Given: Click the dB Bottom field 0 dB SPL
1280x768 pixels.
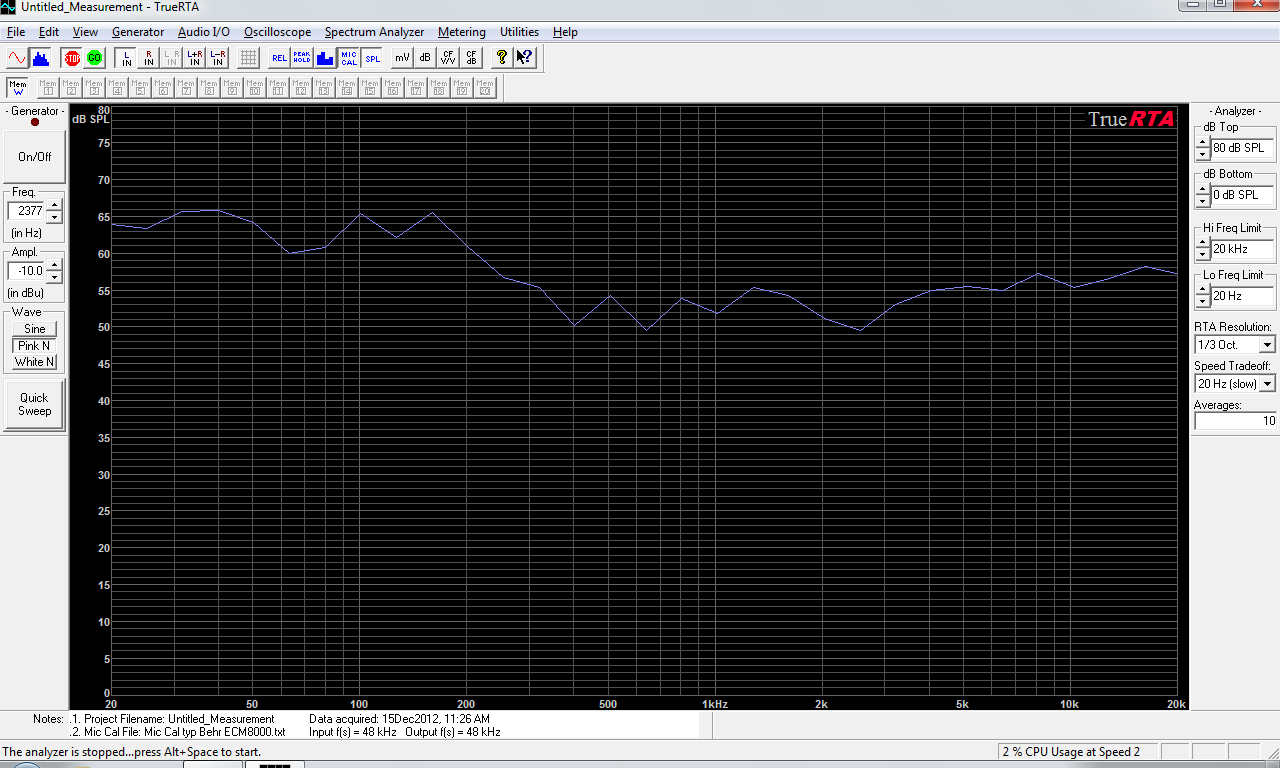Looking at the screenshot, I should click(x=1243, y=195).
